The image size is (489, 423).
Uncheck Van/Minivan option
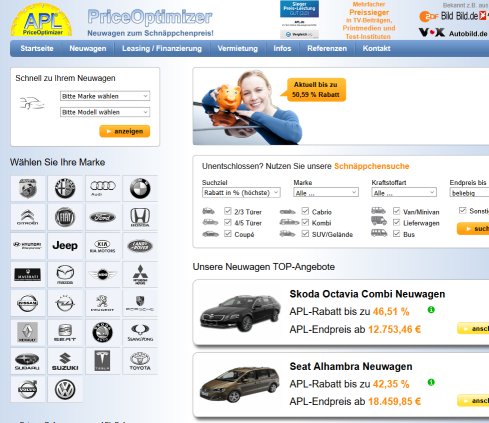396,211
